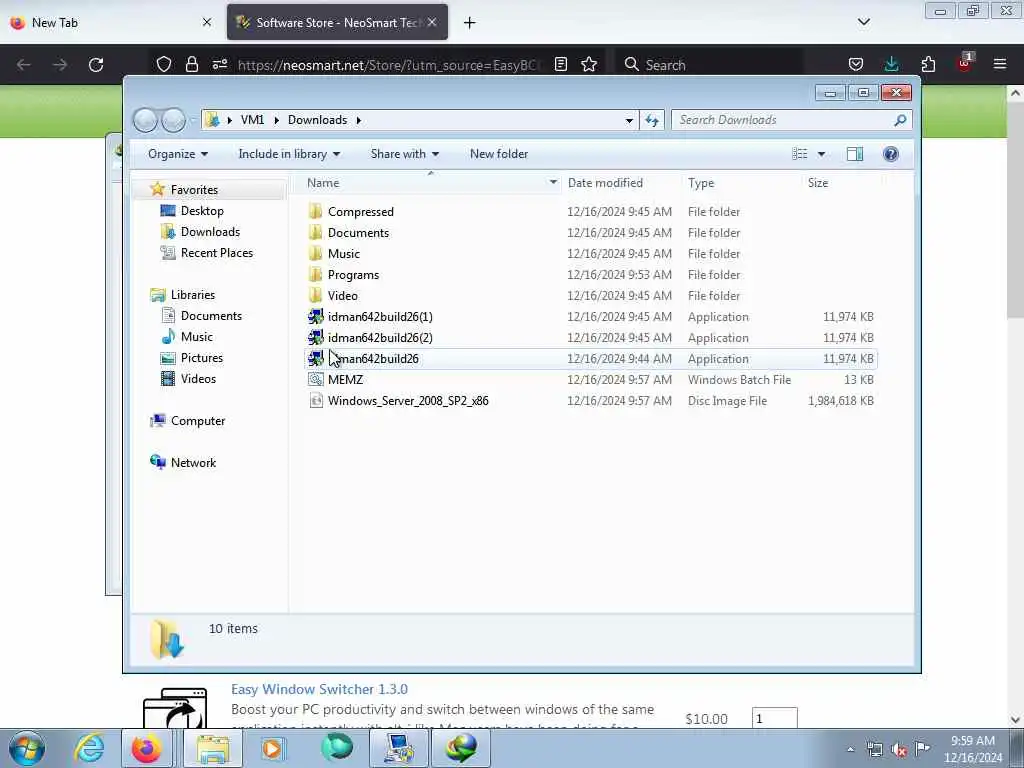Click the quantity field next to $10.00
The width and height of the screenshot is (1024, 768).
pos(774,718)
